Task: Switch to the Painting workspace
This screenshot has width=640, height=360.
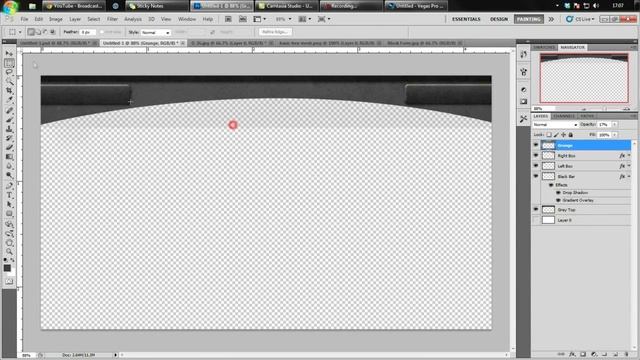Action: click(x=529, y=19)
